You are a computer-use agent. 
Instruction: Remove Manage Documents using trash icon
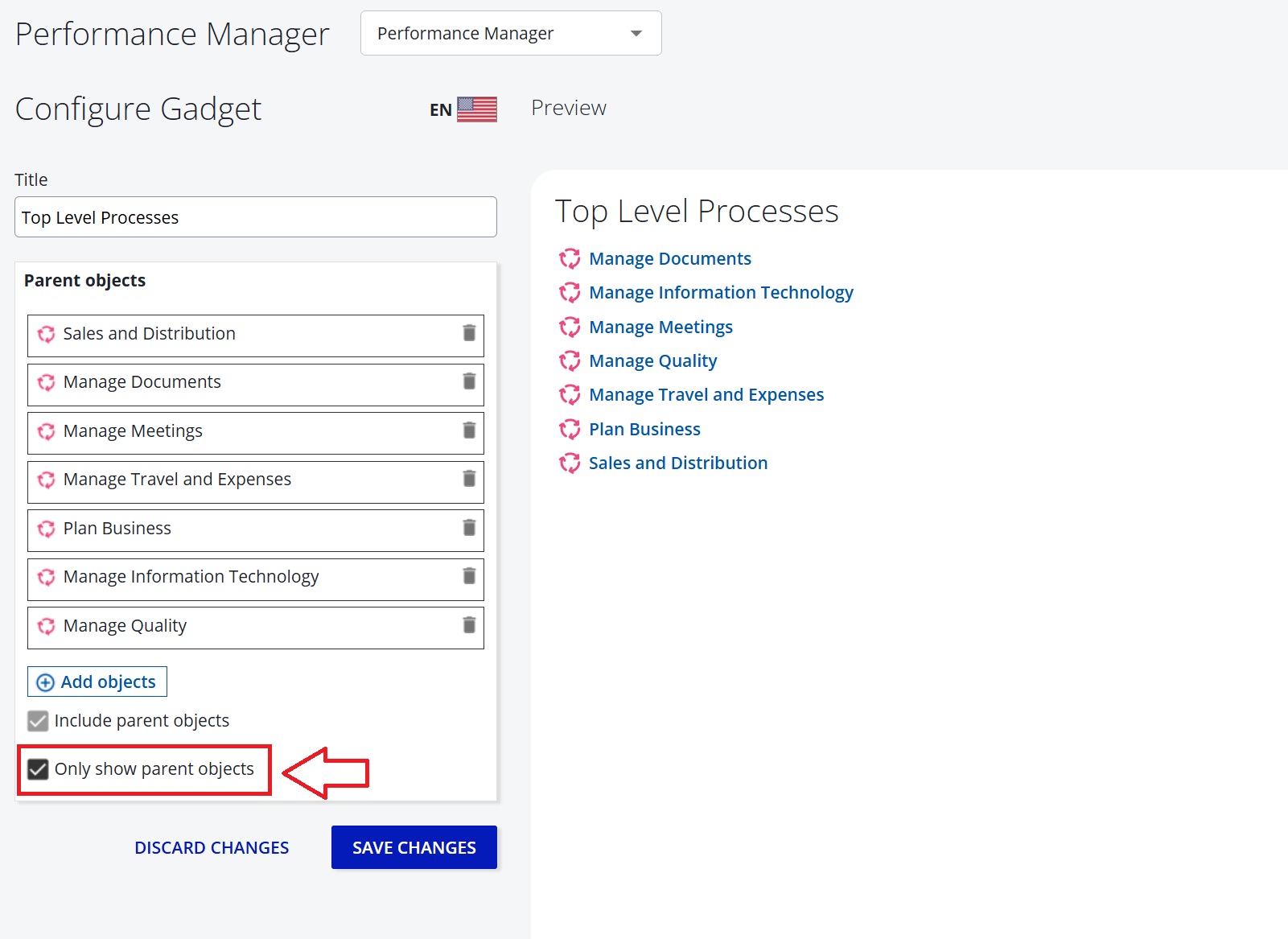(469, 381)
